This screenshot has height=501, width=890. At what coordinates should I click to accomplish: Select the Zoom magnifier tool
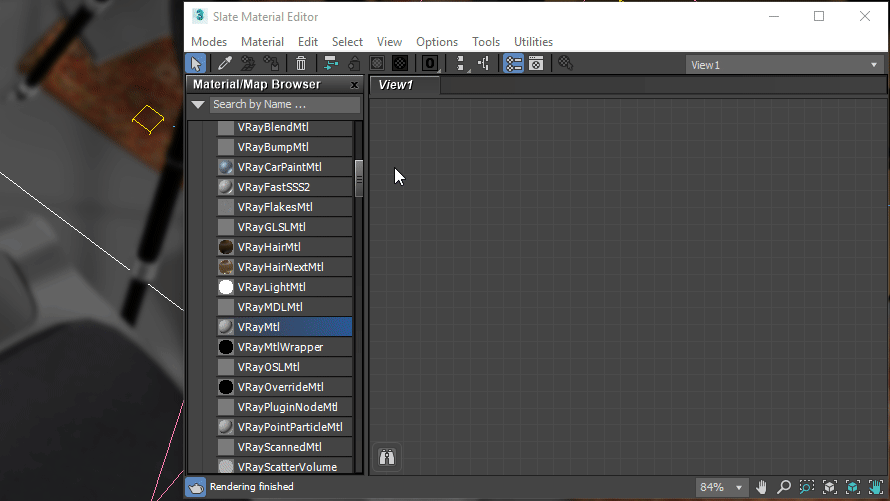pos(784,487)
